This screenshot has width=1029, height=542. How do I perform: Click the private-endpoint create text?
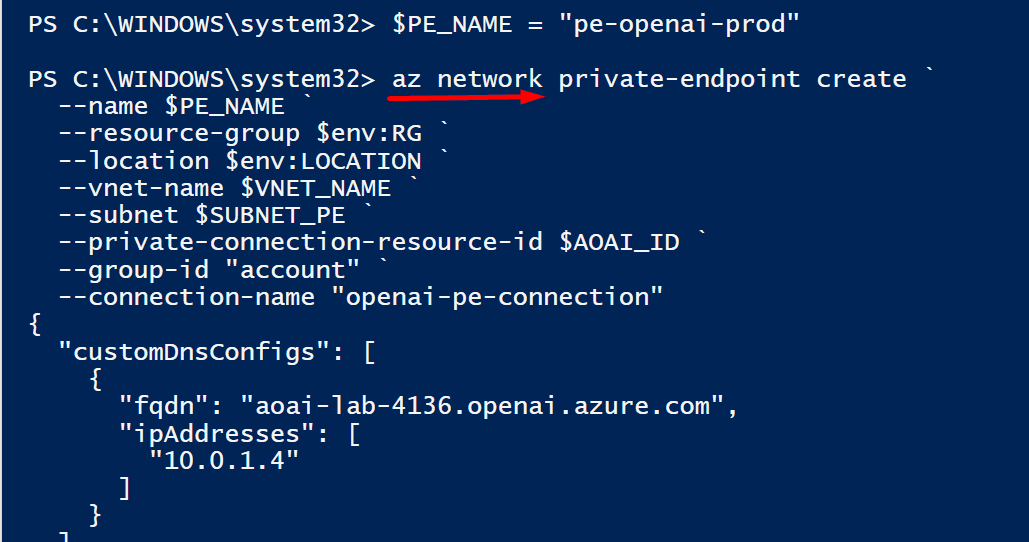[732, 79]
